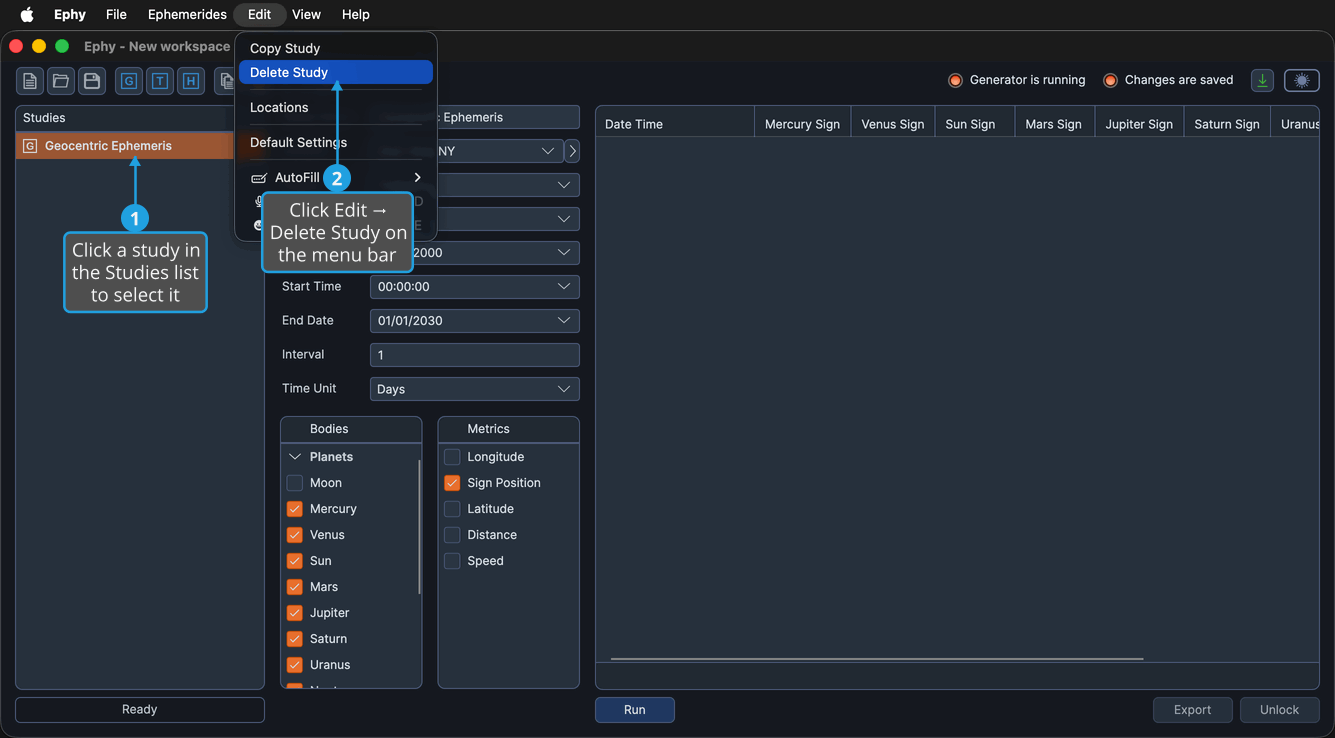
Task: Disable the Sign Position metric checkbox
Action: coord(452,483)
